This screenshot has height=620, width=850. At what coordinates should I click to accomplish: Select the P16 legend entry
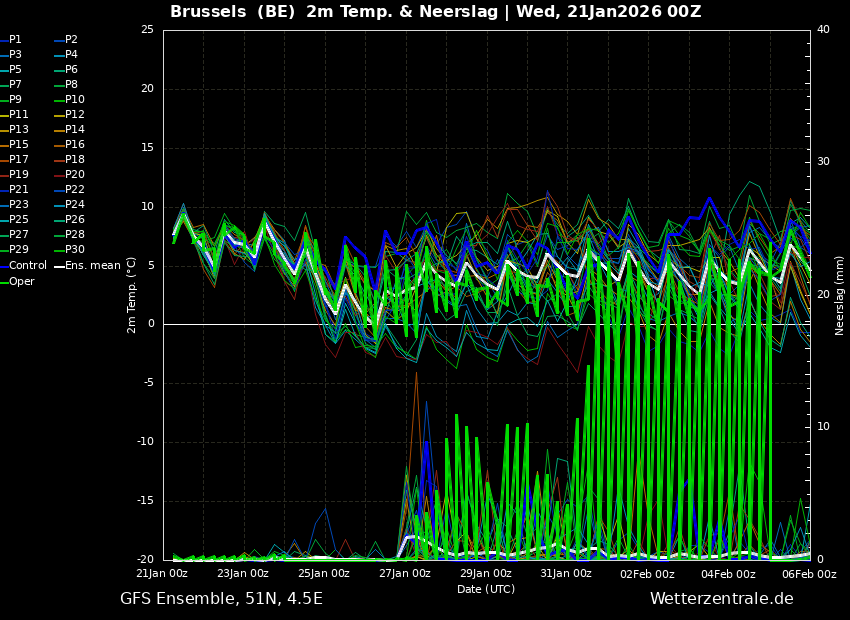pos(74,145)
